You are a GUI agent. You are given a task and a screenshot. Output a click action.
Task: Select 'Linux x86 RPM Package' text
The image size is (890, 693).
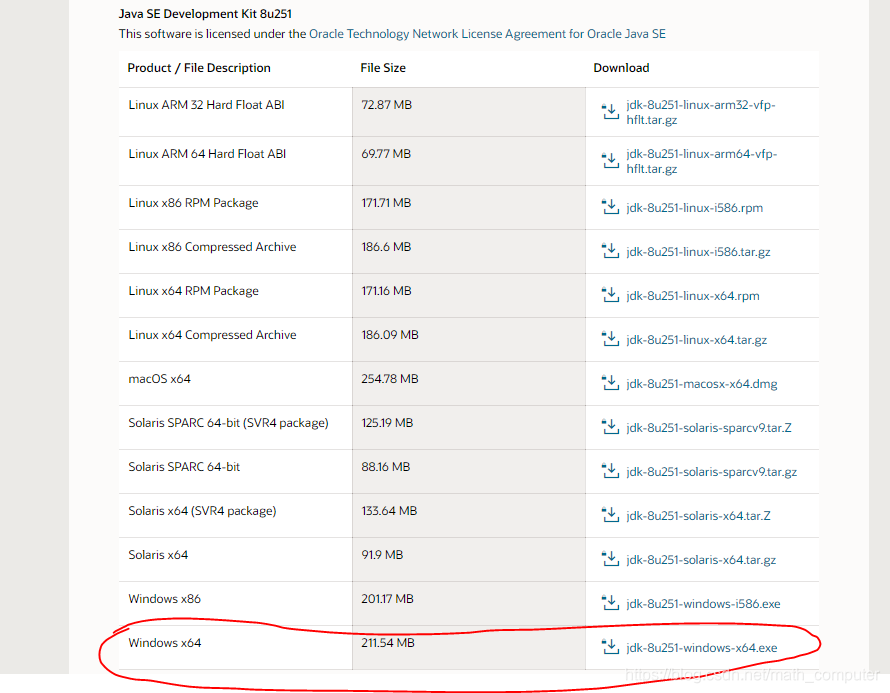pyautogui.click(x=193, y=203)
